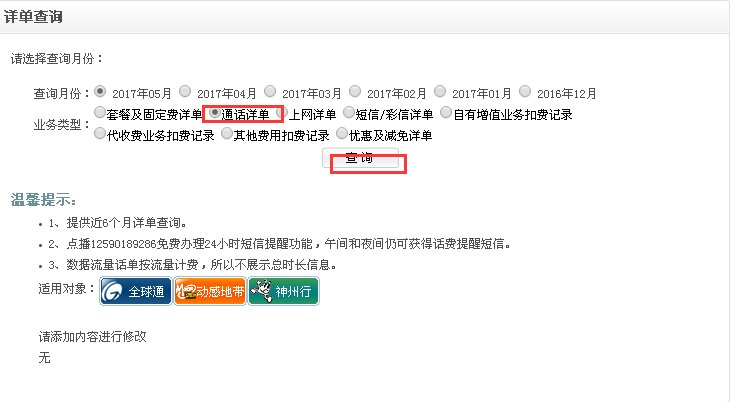Click the 请选择查询月份 label
752x402 pixels.
(57, 59)
